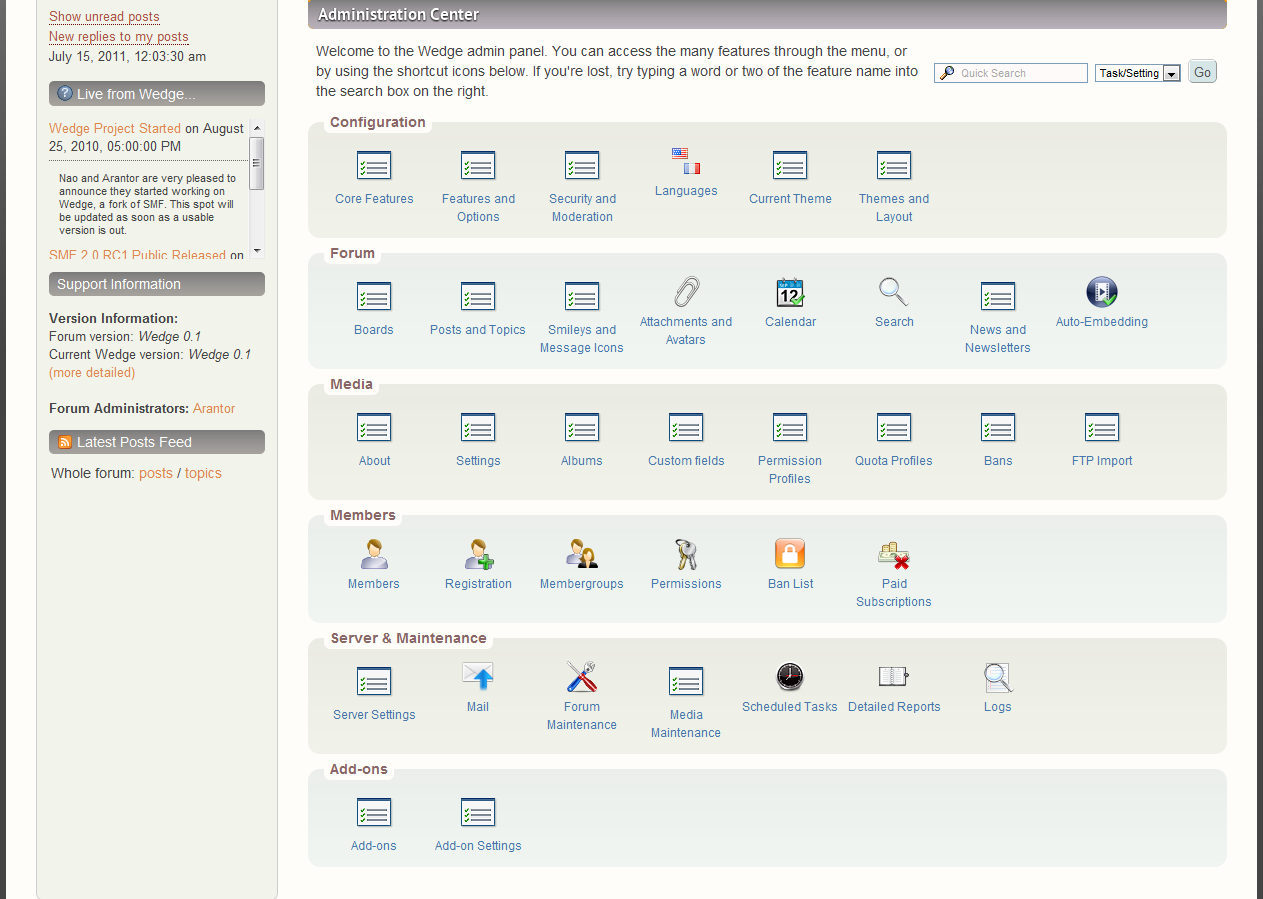Open the Show unread posts link
This screenshot has height=899, width=1263.
pos(104,16)
